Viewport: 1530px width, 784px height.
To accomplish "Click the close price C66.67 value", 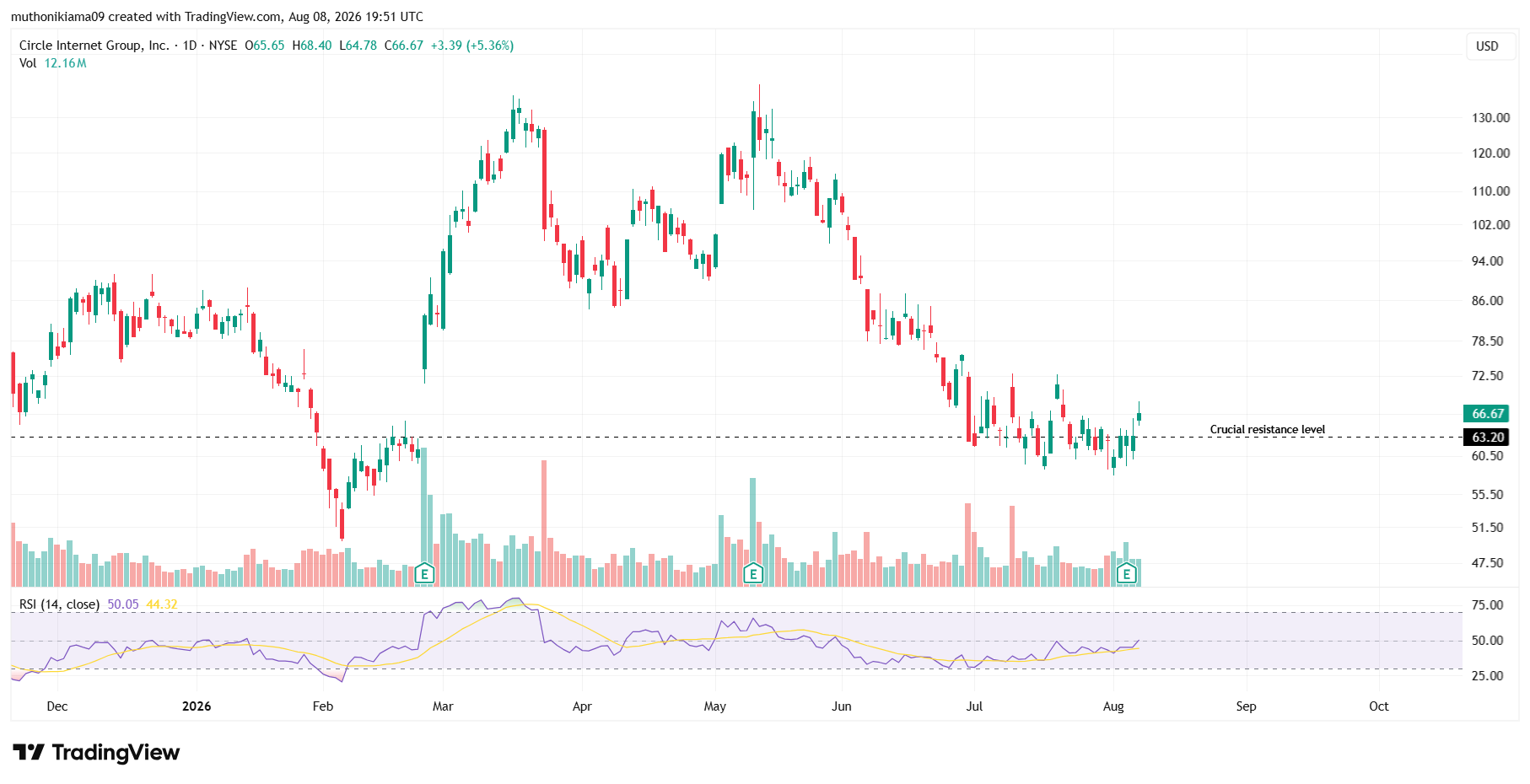I will coord(404,46).
